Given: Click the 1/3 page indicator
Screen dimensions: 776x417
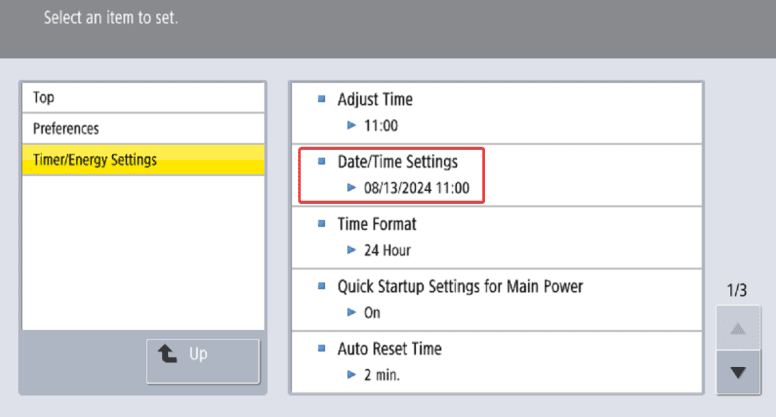Looking at the screenshot, I should click(738, 291).
